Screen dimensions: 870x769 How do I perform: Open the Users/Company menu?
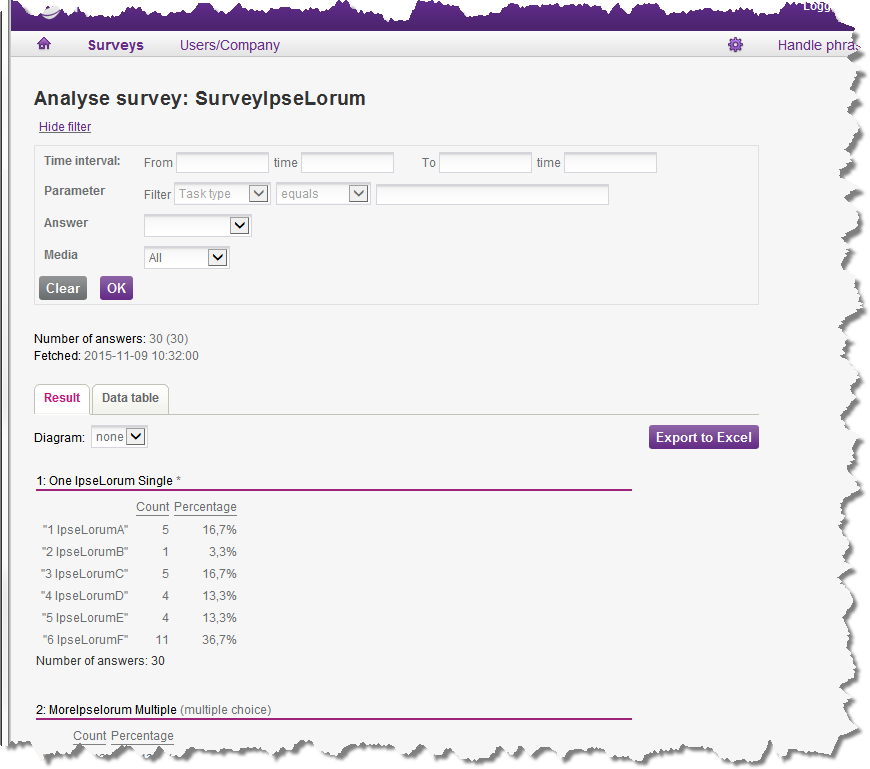point(229,45)
